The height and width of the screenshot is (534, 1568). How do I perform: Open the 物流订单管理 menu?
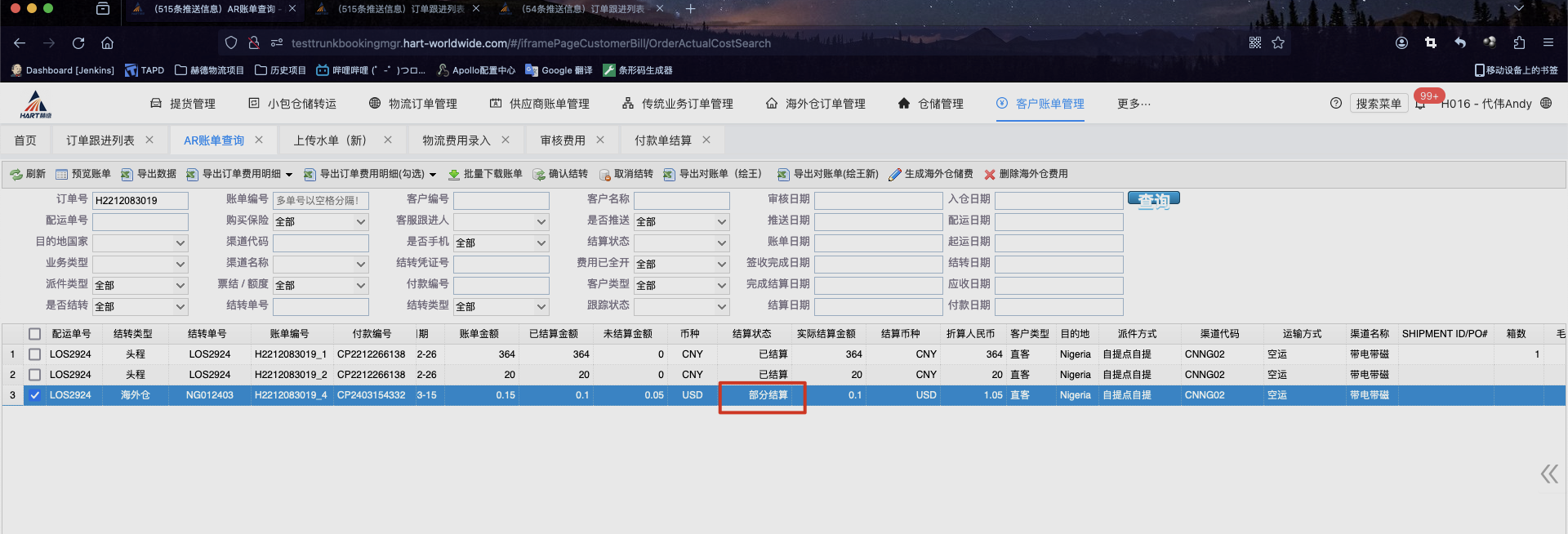[413, 104]
